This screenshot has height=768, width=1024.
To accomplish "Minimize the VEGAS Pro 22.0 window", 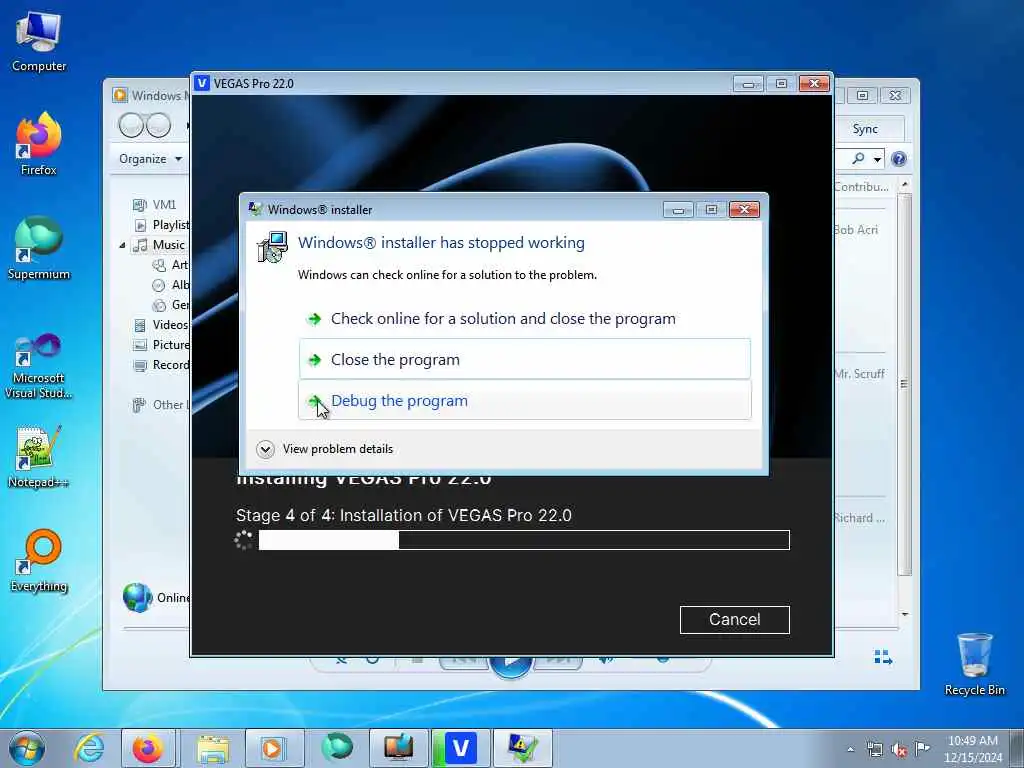I will [x=748, y=84].
